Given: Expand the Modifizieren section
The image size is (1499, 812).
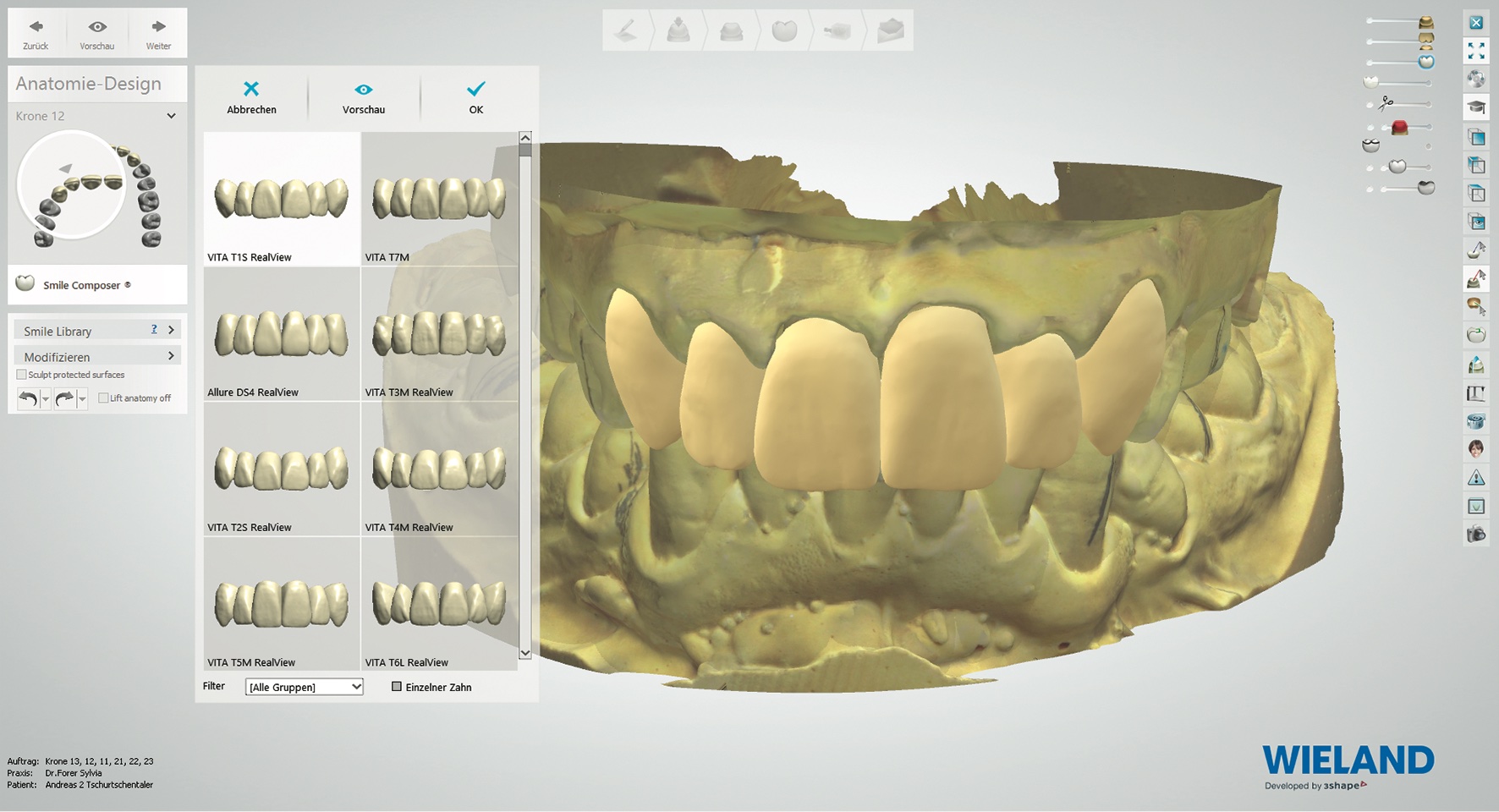Looking at the screenshot, I should [x=97, y=356].
